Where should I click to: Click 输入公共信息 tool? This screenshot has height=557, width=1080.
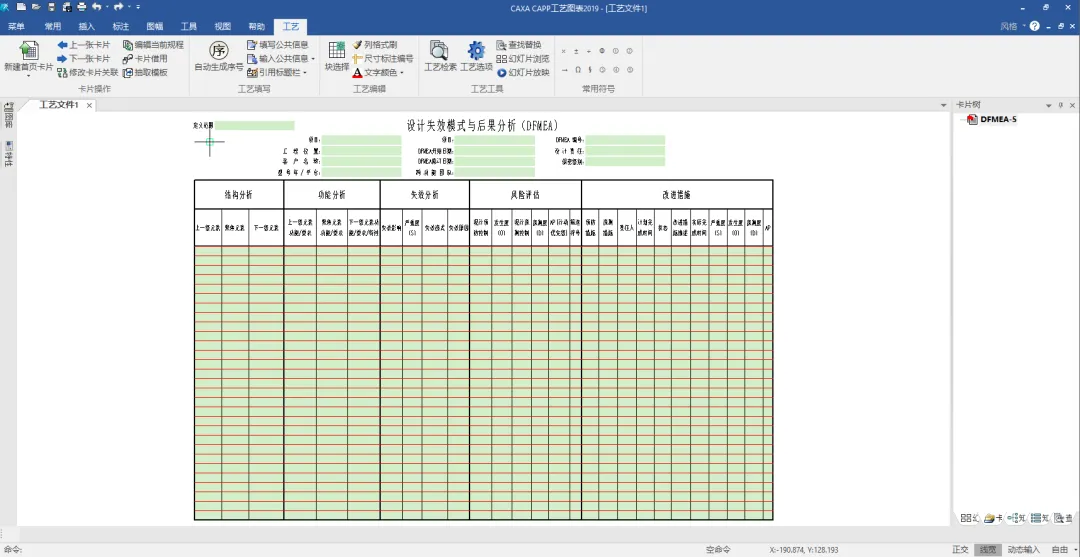278,59
